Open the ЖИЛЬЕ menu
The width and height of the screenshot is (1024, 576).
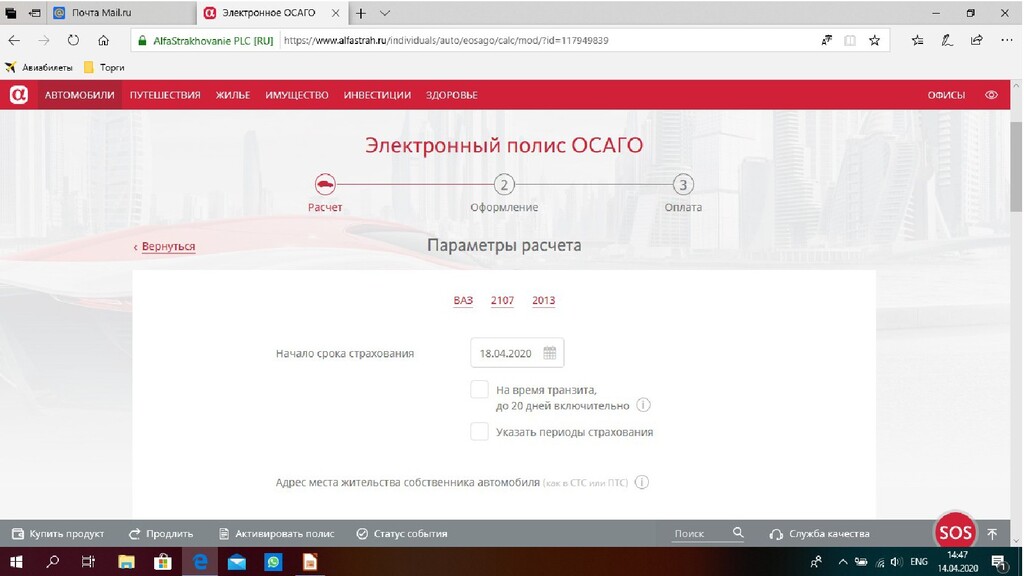point(232,95)
